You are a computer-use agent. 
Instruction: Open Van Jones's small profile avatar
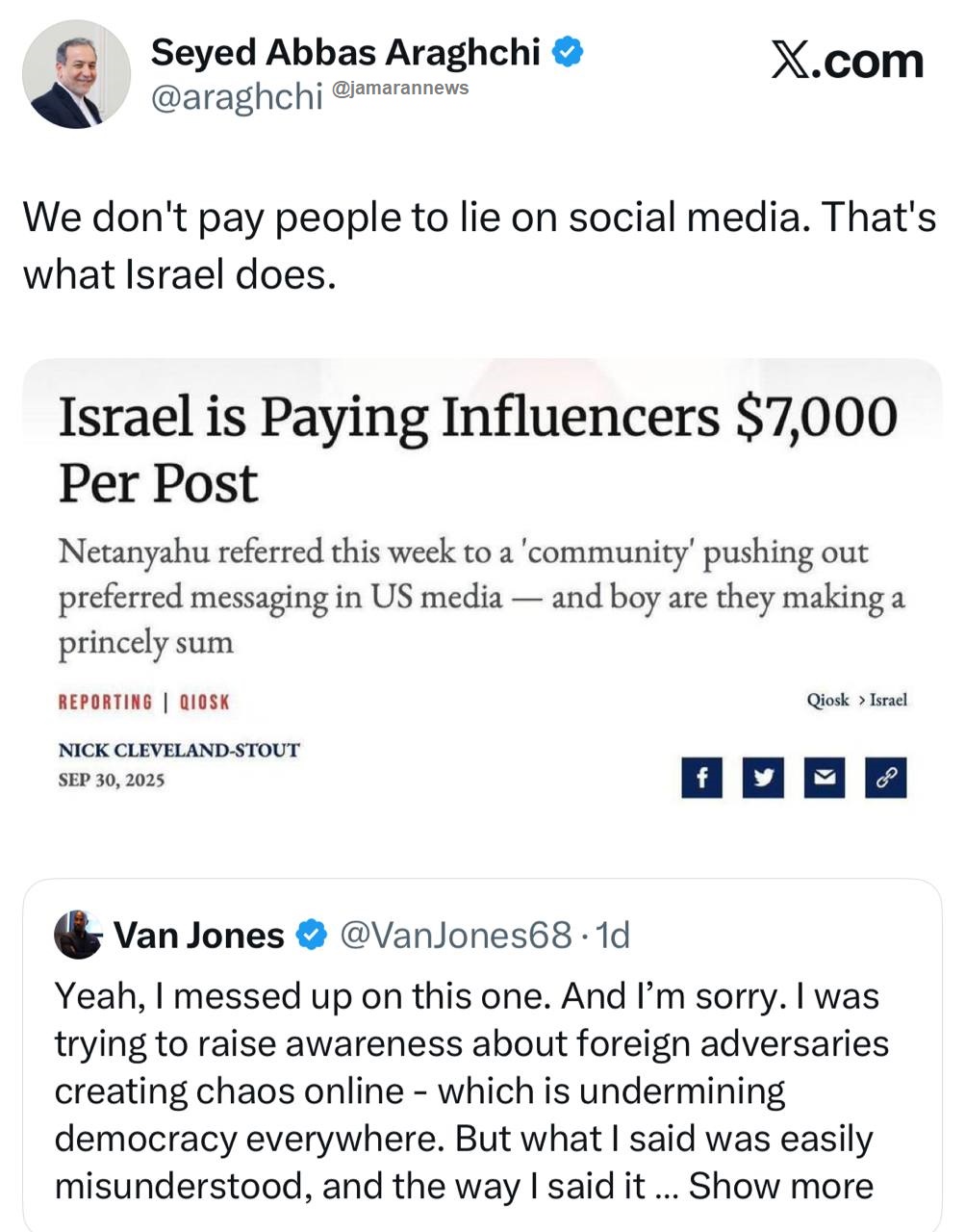(79, 934)
